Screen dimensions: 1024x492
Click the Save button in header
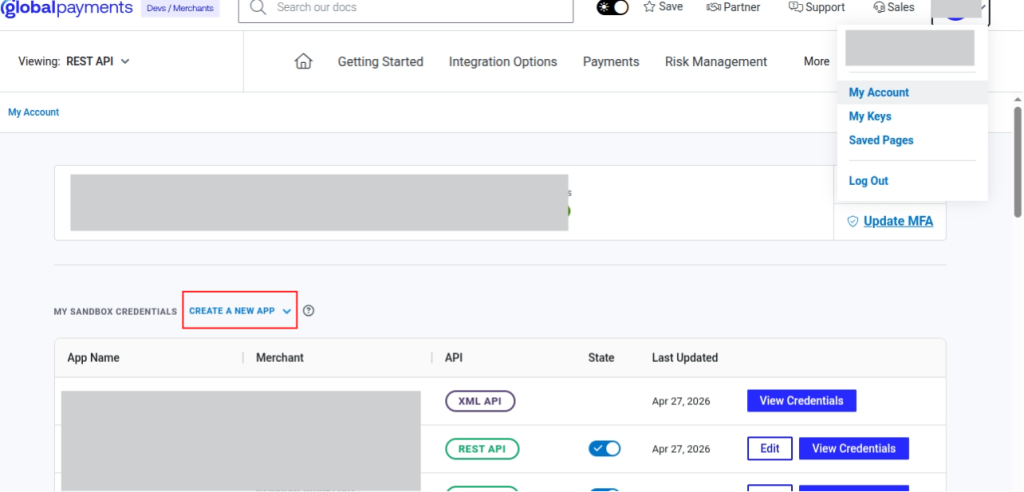coord(663,7)
